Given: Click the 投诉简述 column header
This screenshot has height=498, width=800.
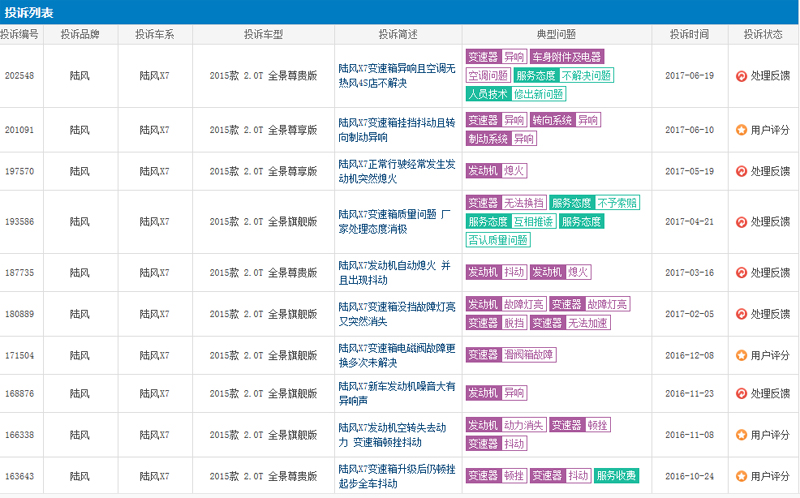Looking at the screenshot, I should [398, 34].
